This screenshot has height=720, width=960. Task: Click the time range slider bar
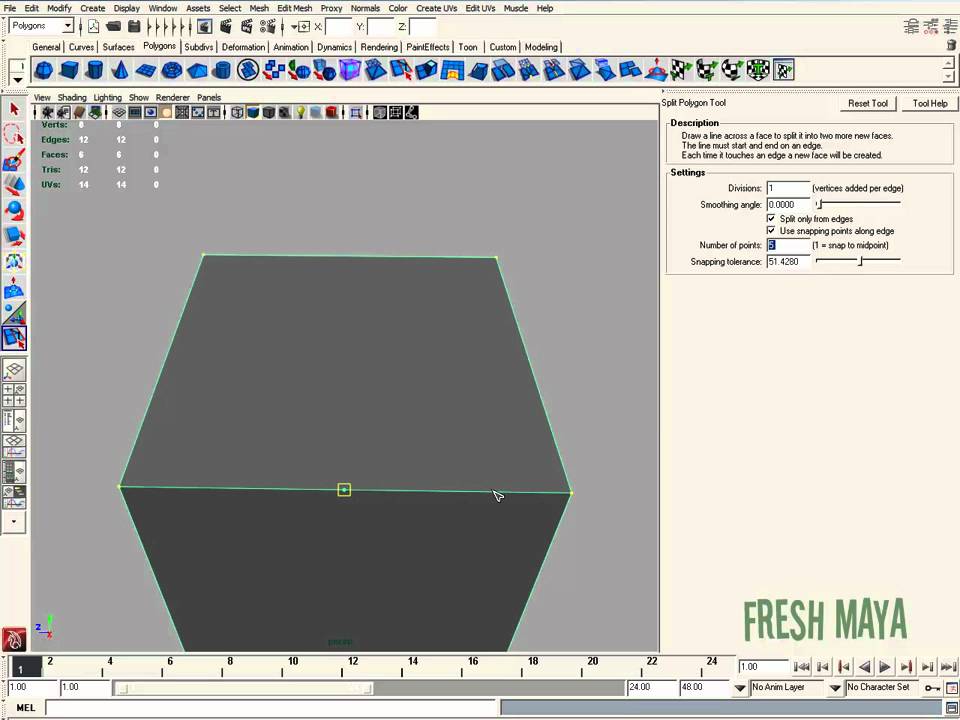pyautogui.click(x=246, y=688)
